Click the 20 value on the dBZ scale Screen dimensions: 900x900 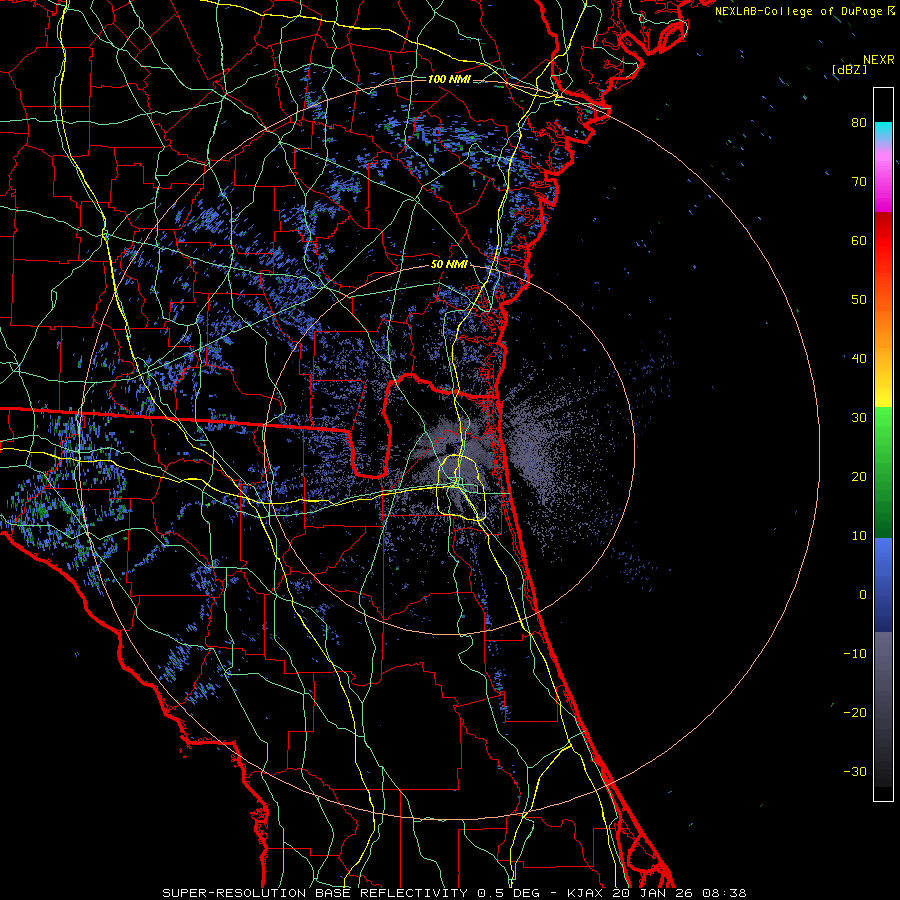point(859,477)
